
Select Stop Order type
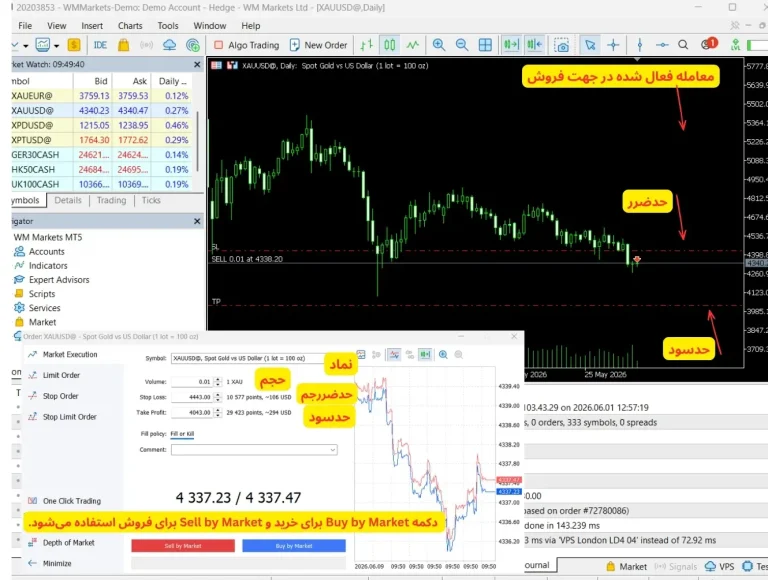pos(60,396)
